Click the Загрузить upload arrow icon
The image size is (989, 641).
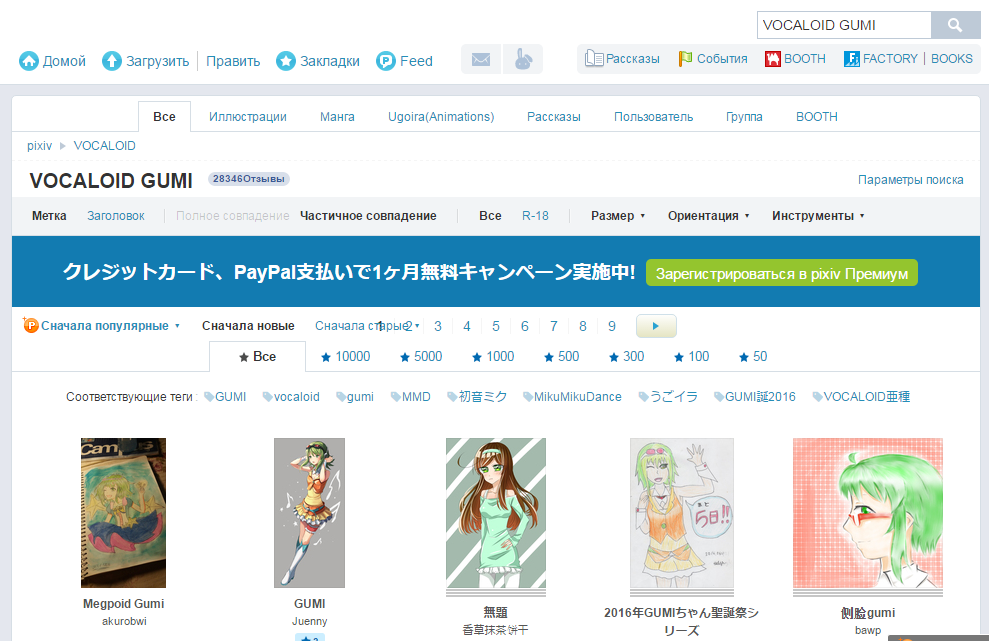(112, 61)
